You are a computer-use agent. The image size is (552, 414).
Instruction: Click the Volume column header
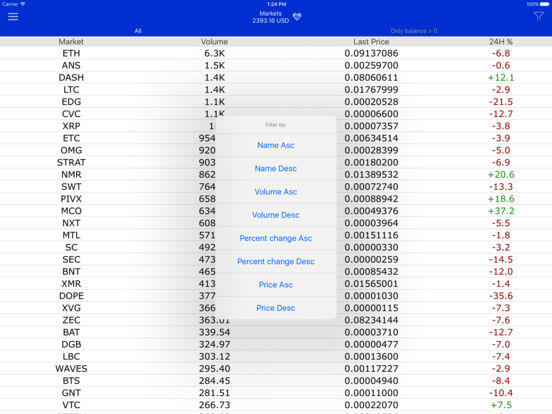[214, 42]
